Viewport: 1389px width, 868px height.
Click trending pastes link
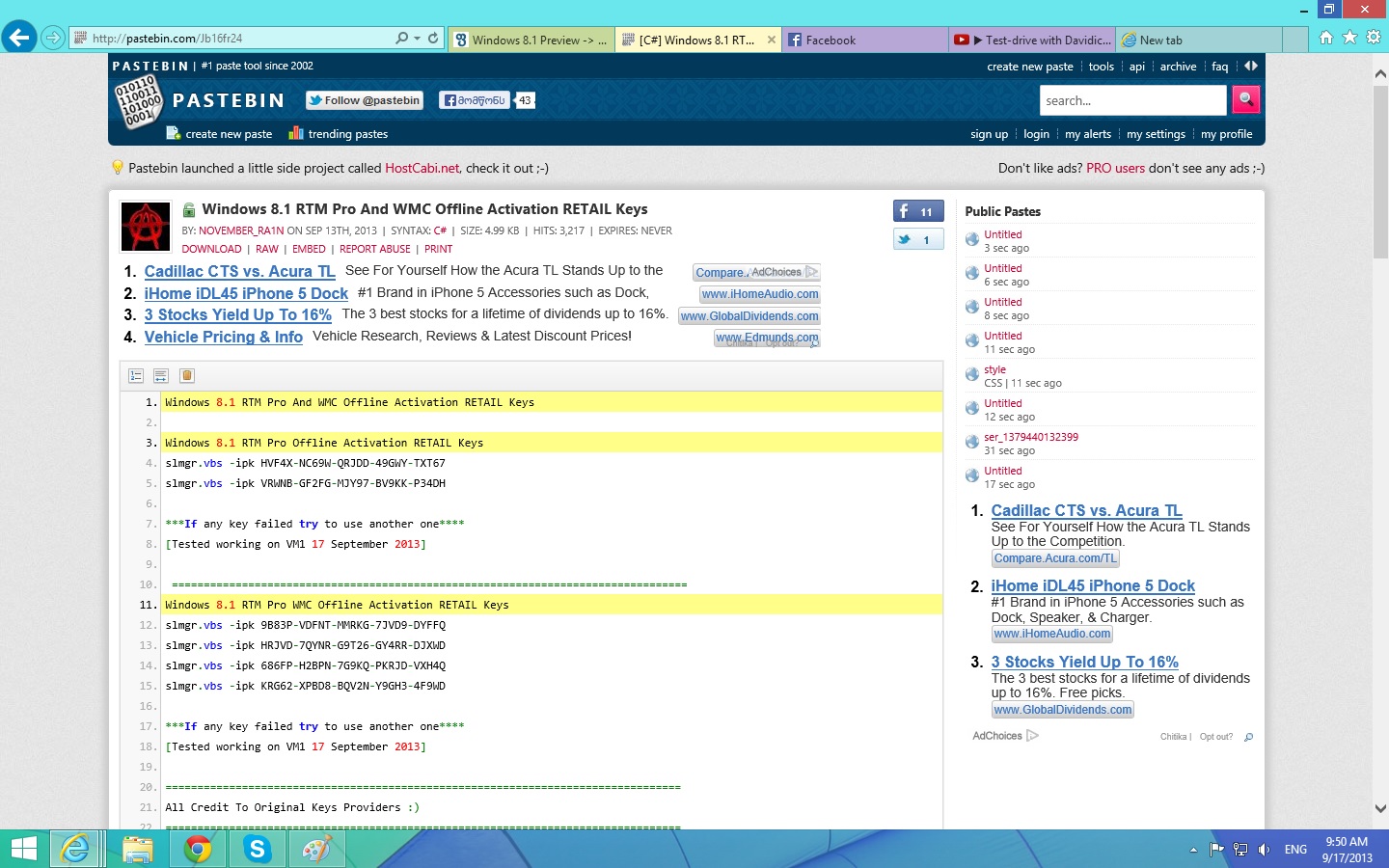[x=347, y=134]
